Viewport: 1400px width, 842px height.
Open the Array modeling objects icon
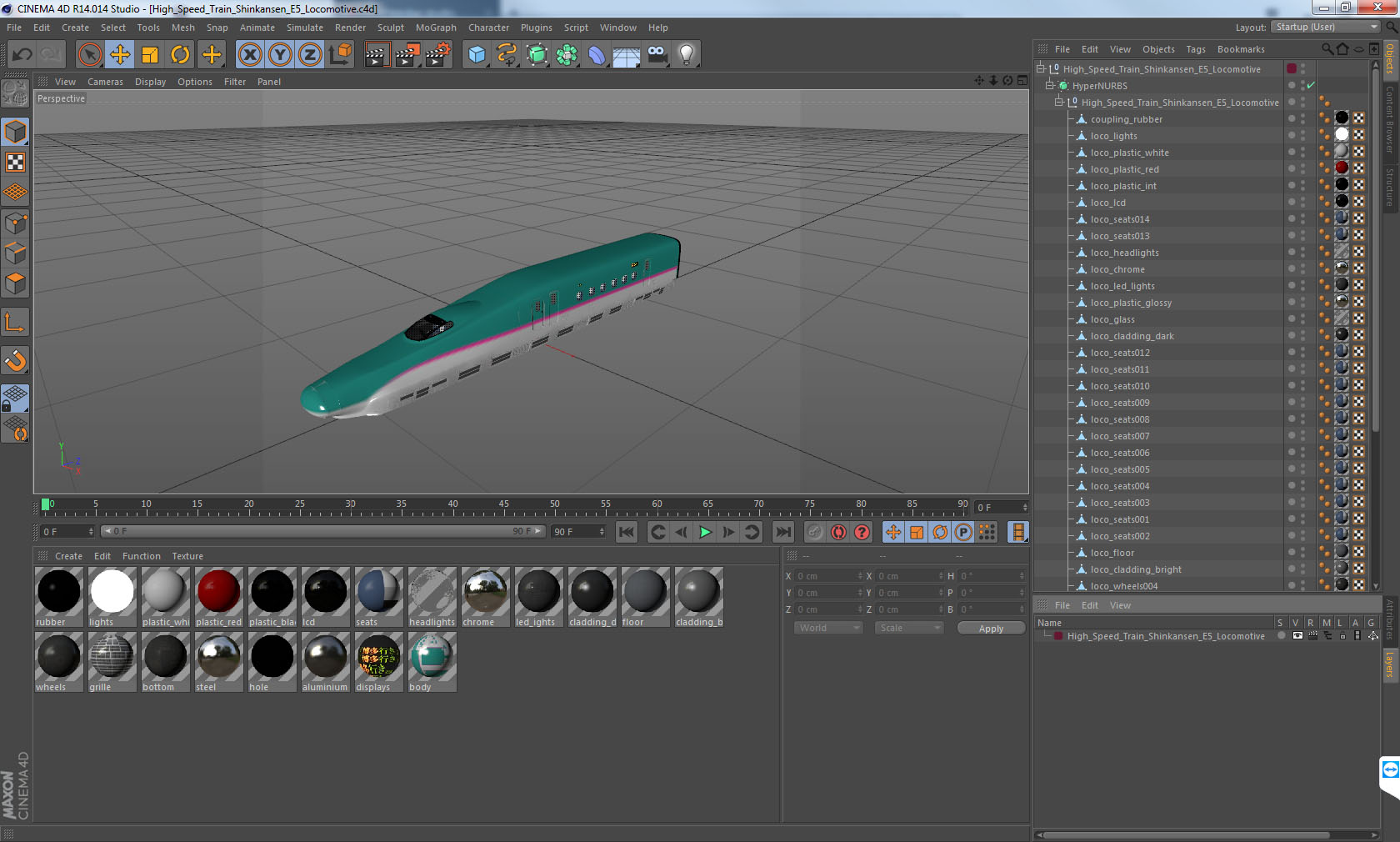567,55
